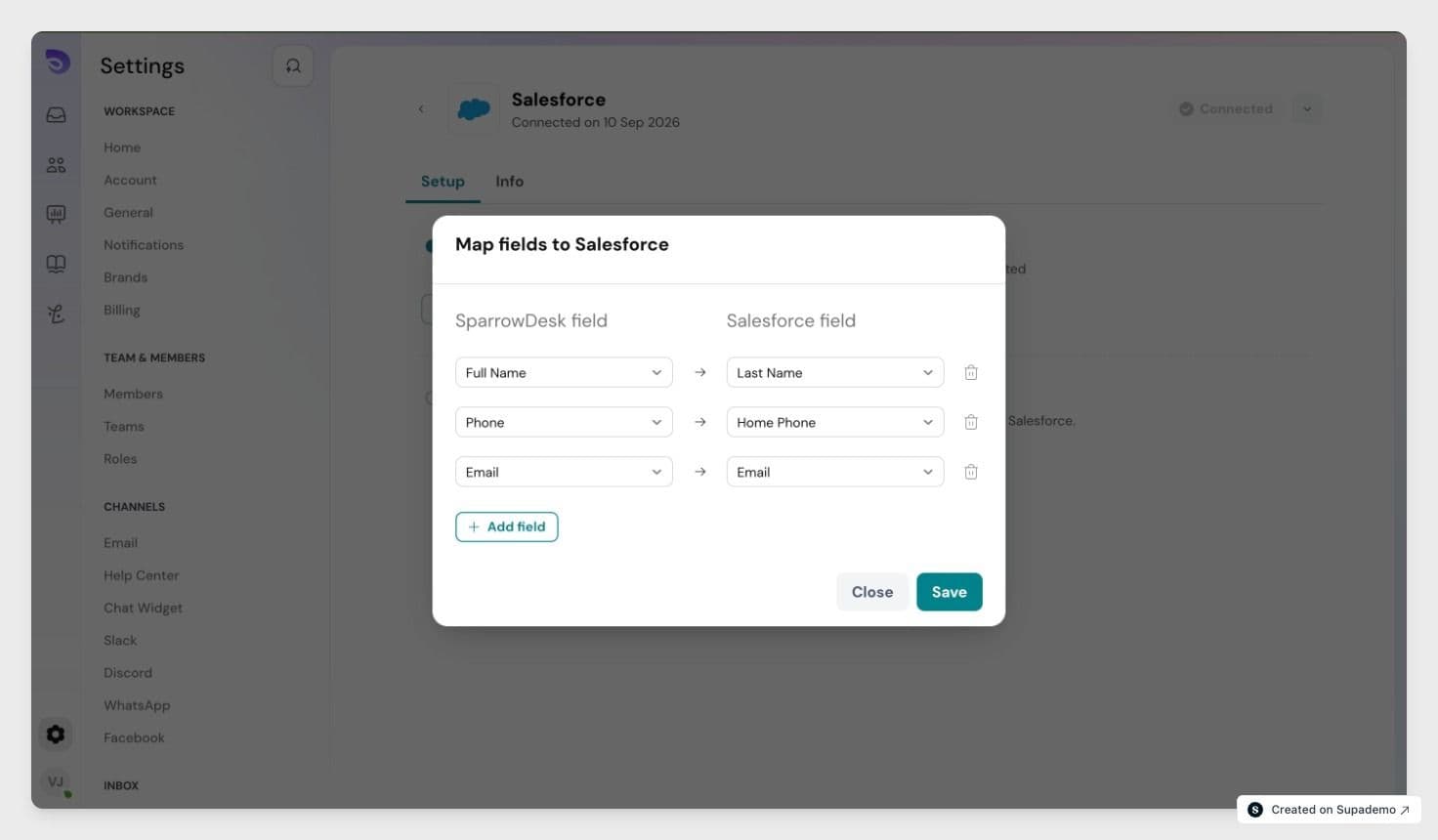Expand the chevron next to Connected status
This screenshot has width=1438, height=840.
1307,108
